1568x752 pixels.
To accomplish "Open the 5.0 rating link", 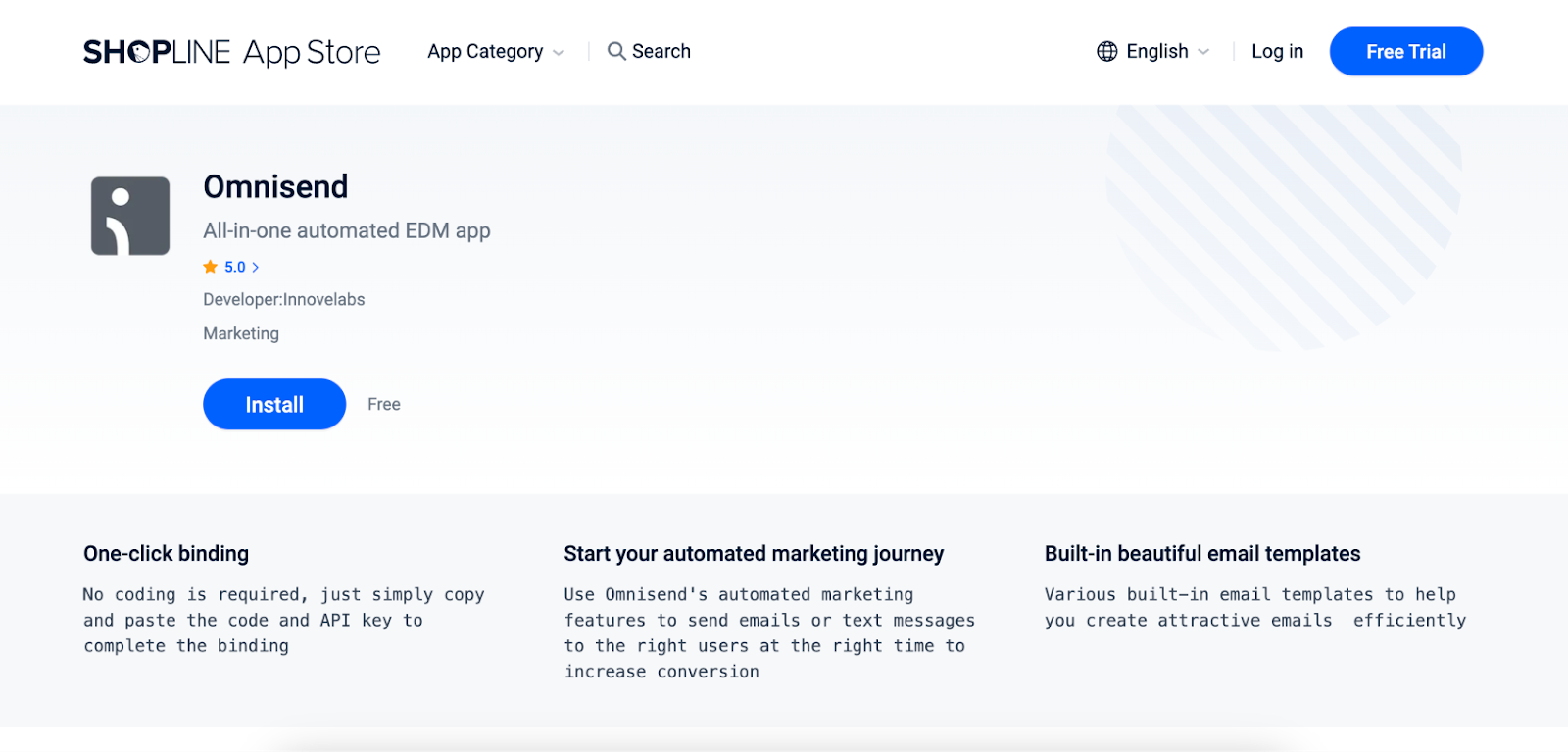I will 235,267.
